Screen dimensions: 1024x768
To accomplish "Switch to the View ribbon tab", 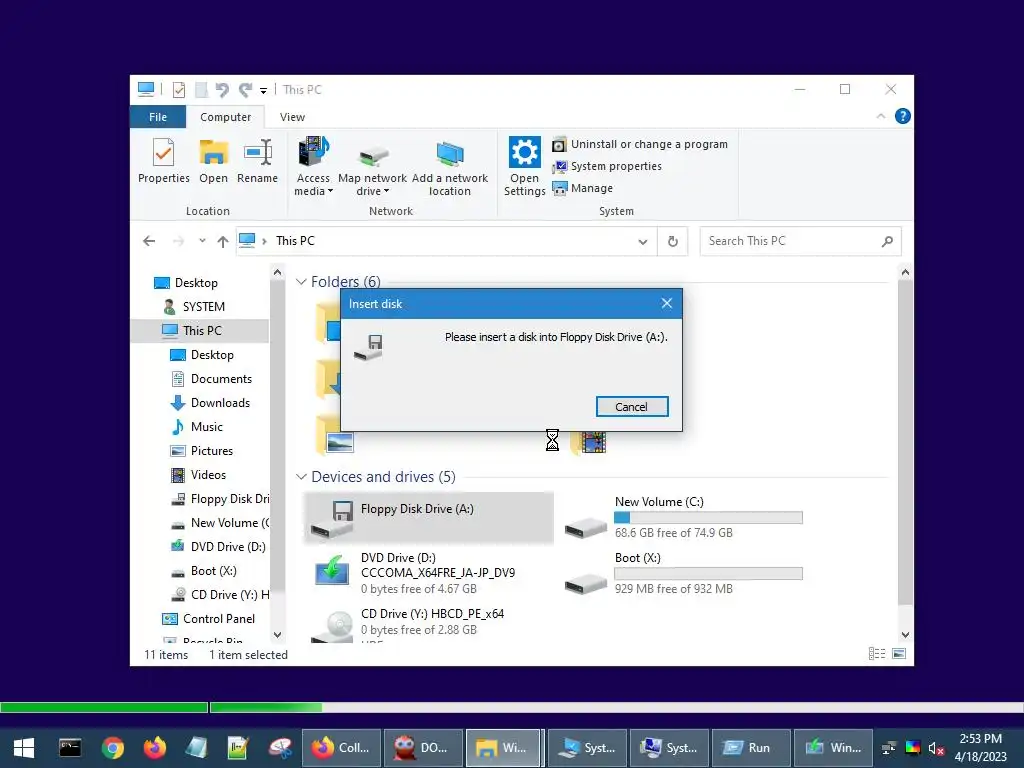I will (292, 117).
